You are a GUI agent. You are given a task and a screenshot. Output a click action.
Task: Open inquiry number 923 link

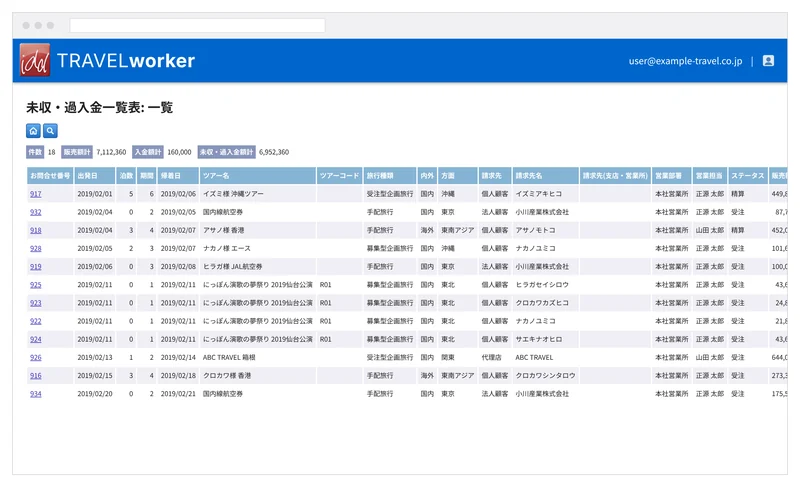(36, 303)
